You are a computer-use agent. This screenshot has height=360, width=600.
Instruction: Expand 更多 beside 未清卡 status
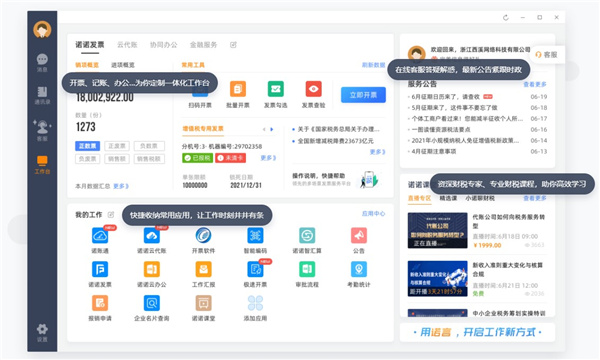[x=268, y=158]
